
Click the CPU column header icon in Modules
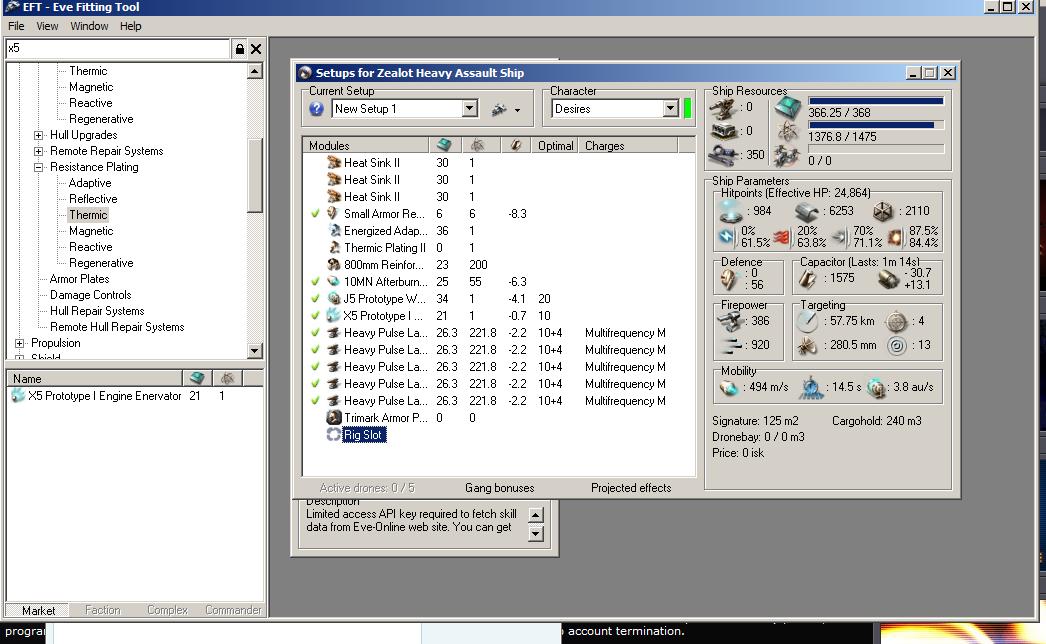[444, 145]
